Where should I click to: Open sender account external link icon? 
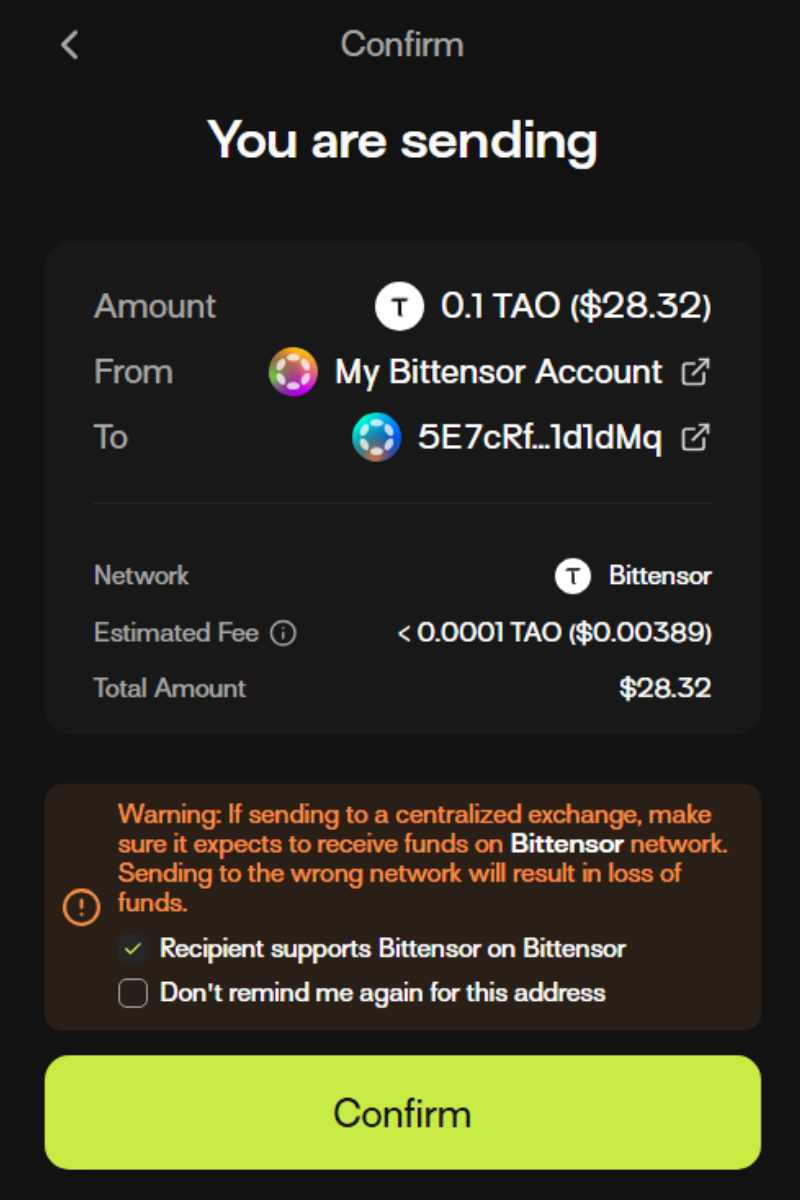point(695,372)
